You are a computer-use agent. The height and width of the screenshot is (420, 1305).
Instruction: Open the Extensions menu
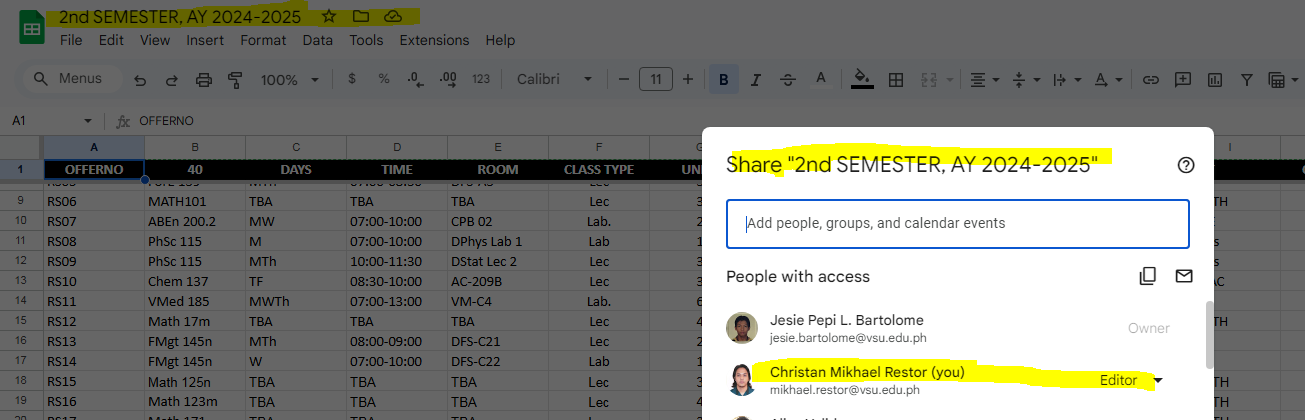[434, 41]
